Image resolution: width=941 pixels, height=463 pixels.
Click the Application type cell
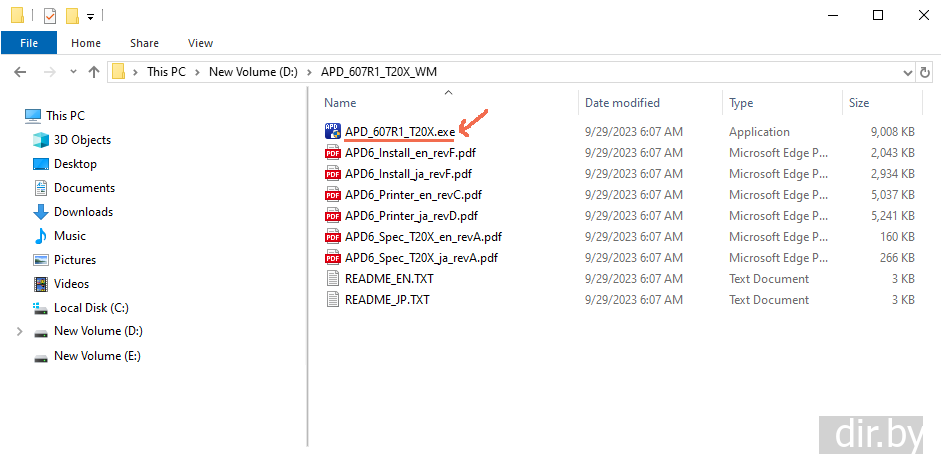pos(759,131)
